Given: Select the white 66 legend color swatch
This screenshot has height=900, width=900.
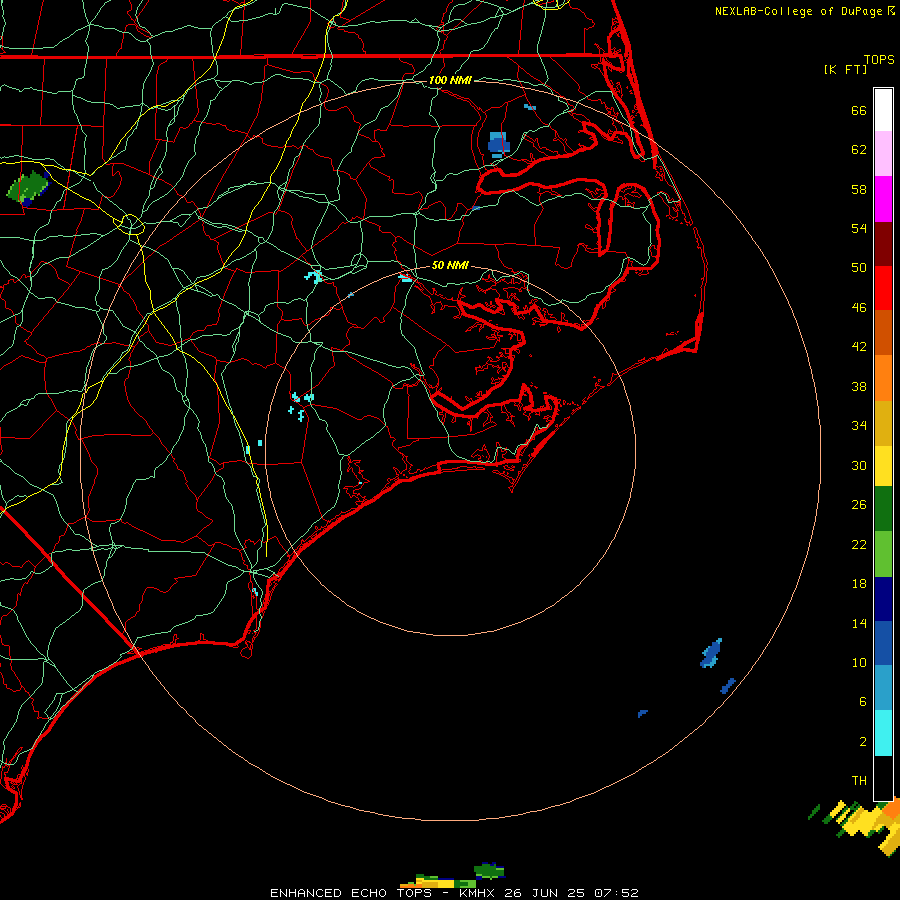Looking at the screenshot, I should 883,110.
